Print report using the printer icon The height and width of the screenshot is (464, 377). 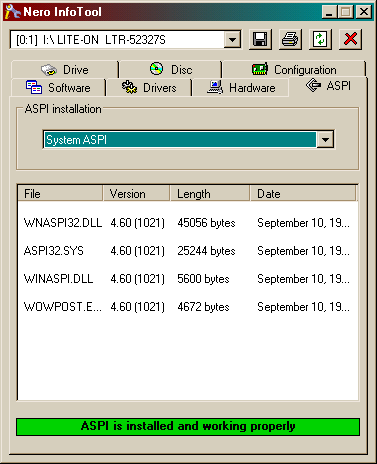tap(290, 40)
